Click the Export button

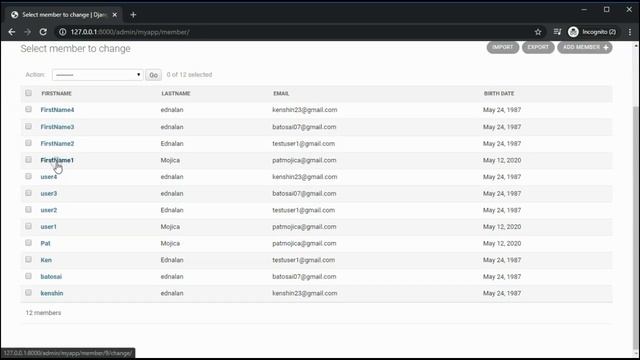click(538, 47)
